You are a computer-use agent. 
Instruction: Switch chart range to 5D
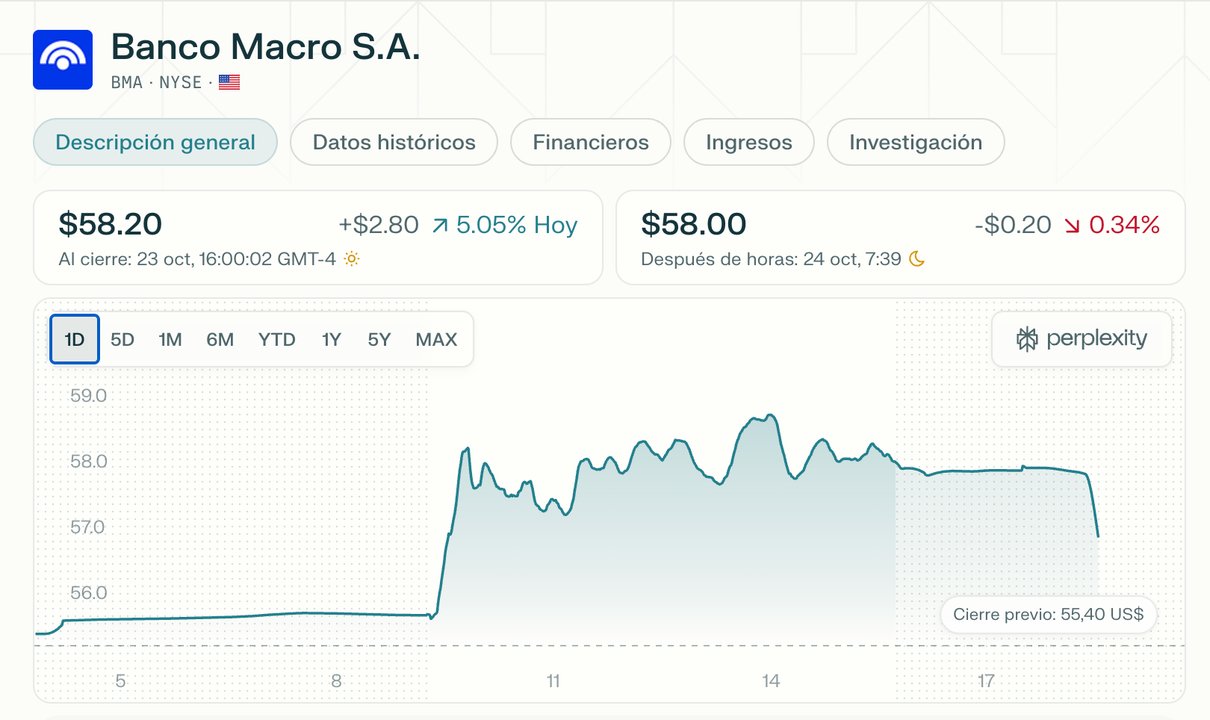122,339
